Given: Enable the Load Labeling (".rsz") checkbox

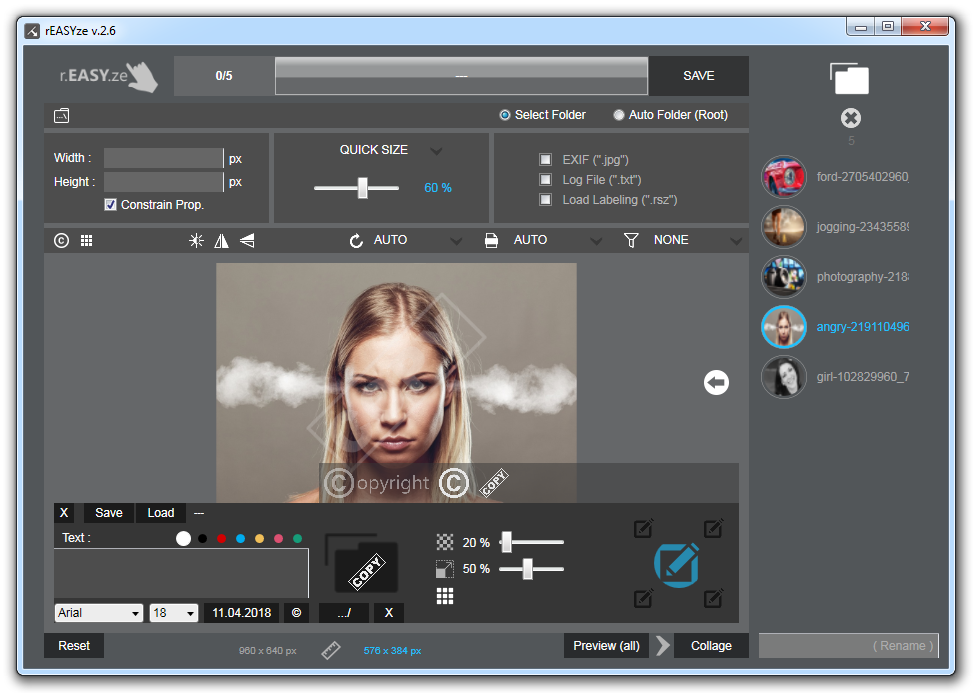Looking at the screenshot, I should (545, 199).
